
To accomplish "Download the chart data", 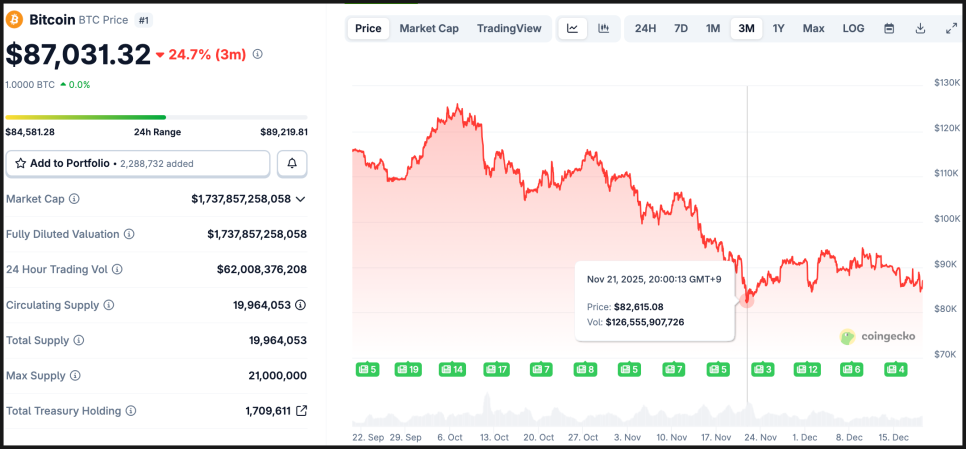I will [920, 28].
